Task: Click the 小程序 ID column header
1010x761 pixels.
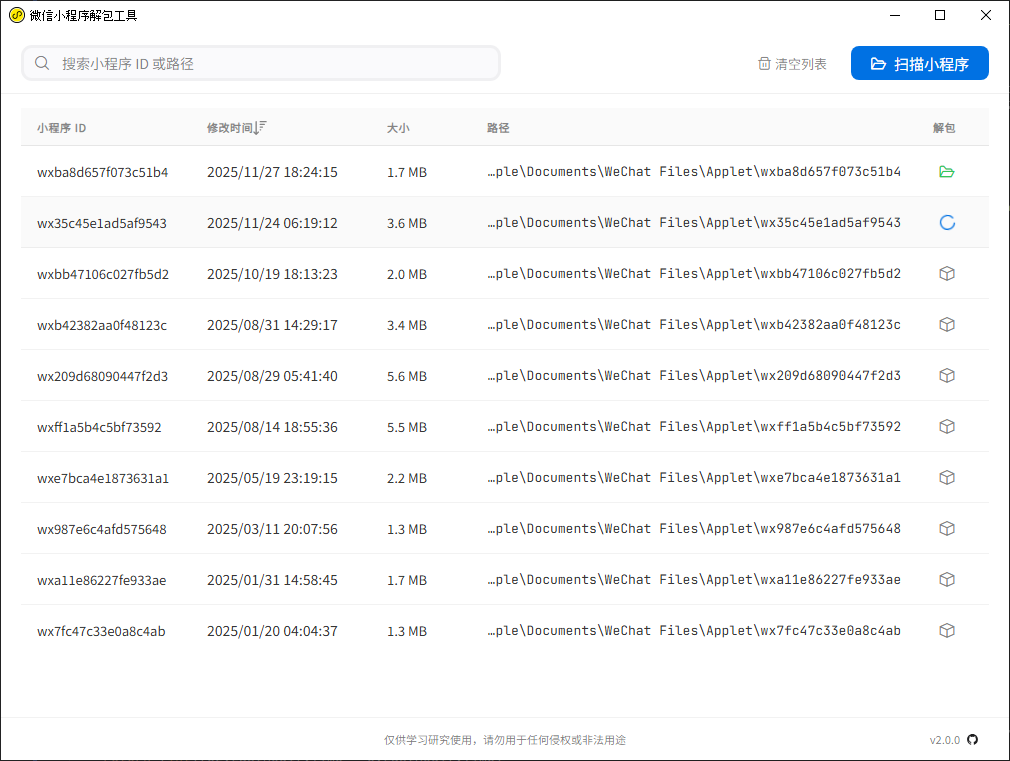Action: pos(62,128)
